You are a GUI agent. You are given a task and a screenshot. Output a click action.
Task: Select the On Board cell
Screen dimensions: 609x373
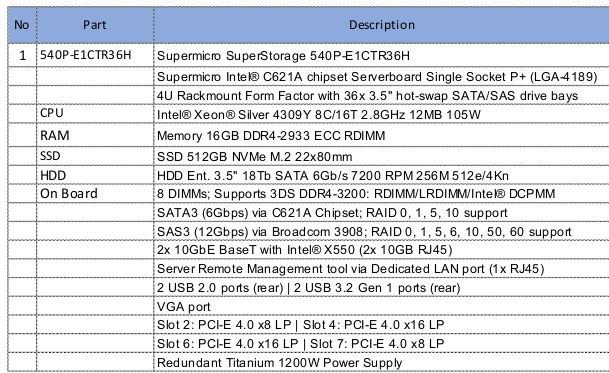pyautogui.click(x=95, y=193)
